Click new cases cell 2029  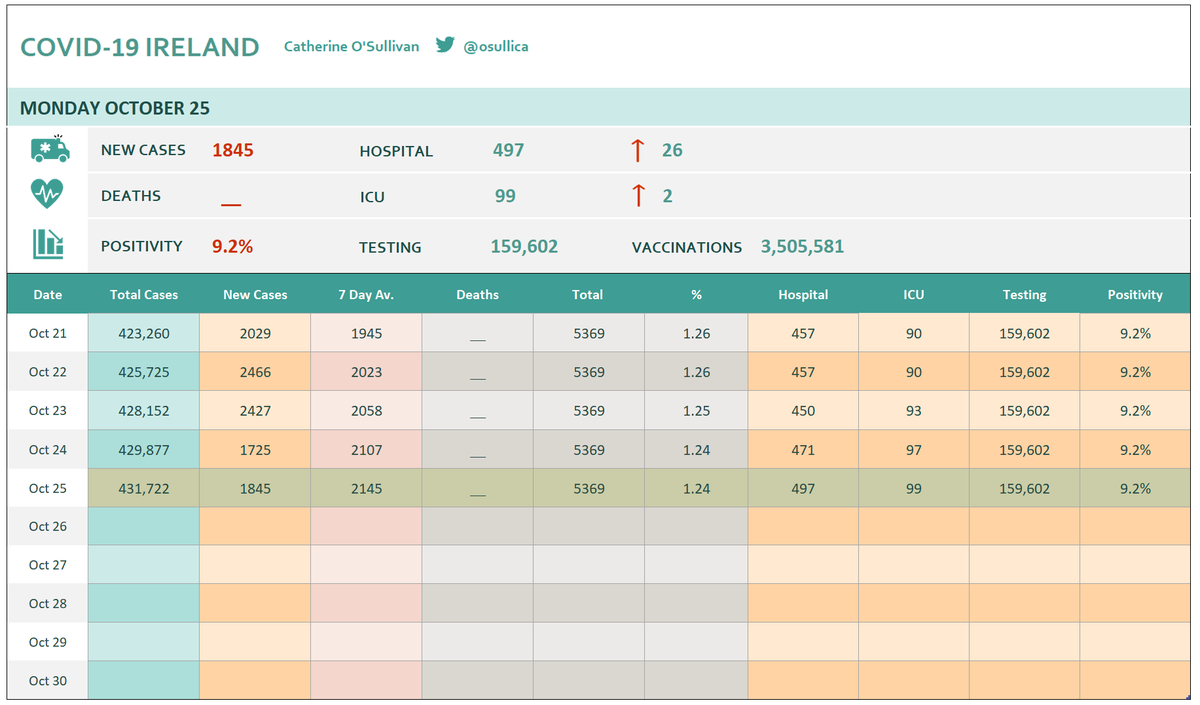tap(255, 333)
